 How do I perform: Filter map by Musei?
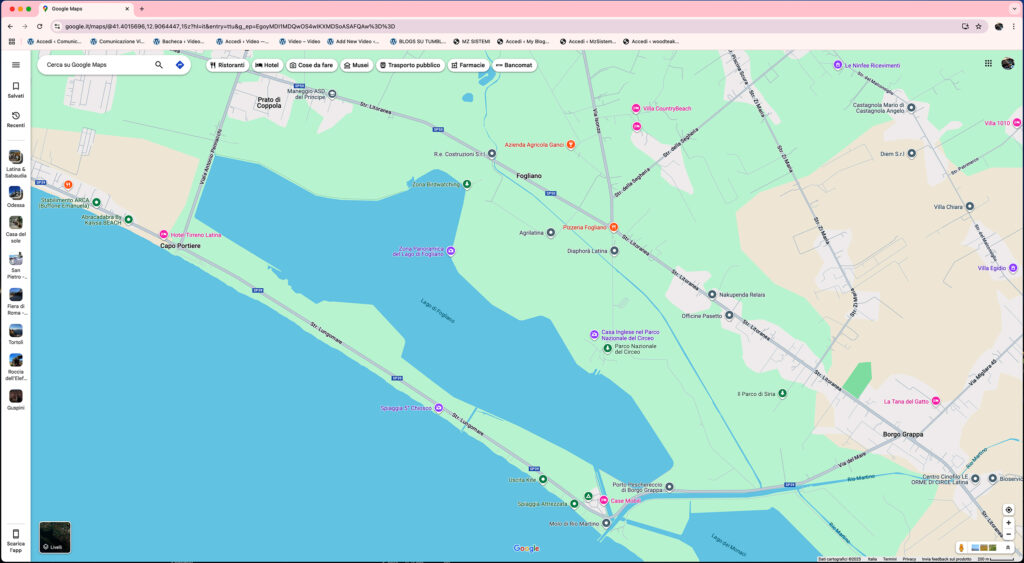coord(357,65)
